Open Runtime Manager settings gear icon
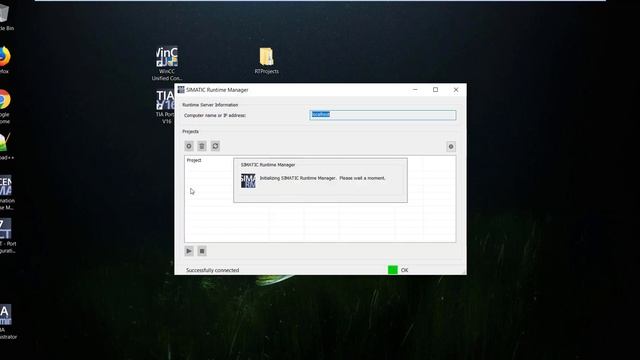Viewport: 640px width, 360px height. (x=451, y=147)
